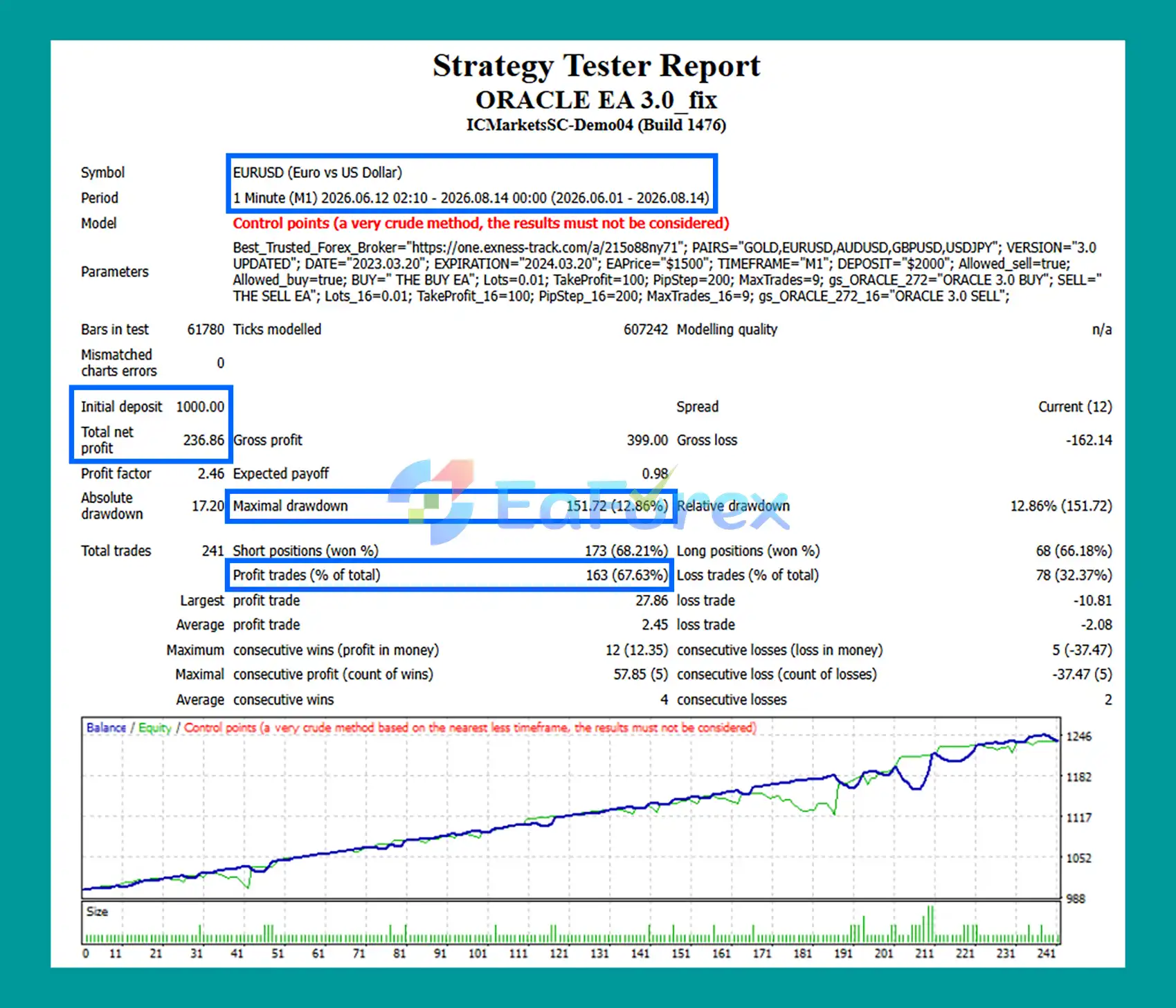1176x1008 pixels.
Task: Click the 'Ticks modelled' label
Action: pos(277,329)
